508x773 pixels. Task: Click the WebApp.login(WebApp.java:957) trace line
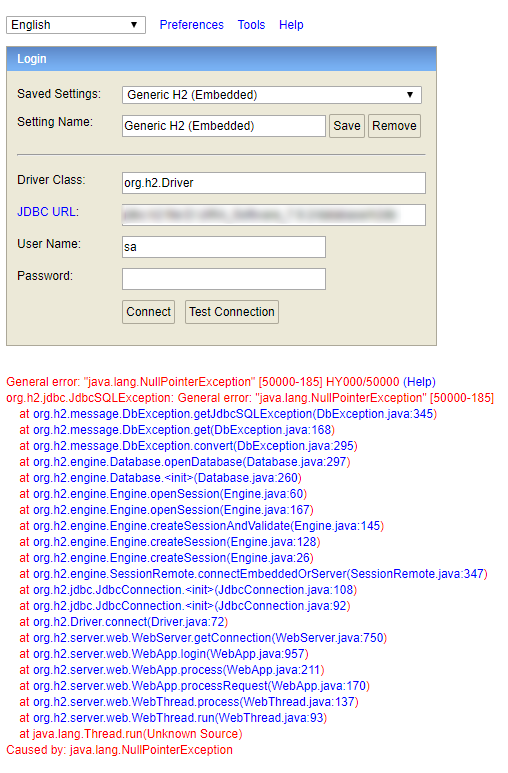click(164, 654)
